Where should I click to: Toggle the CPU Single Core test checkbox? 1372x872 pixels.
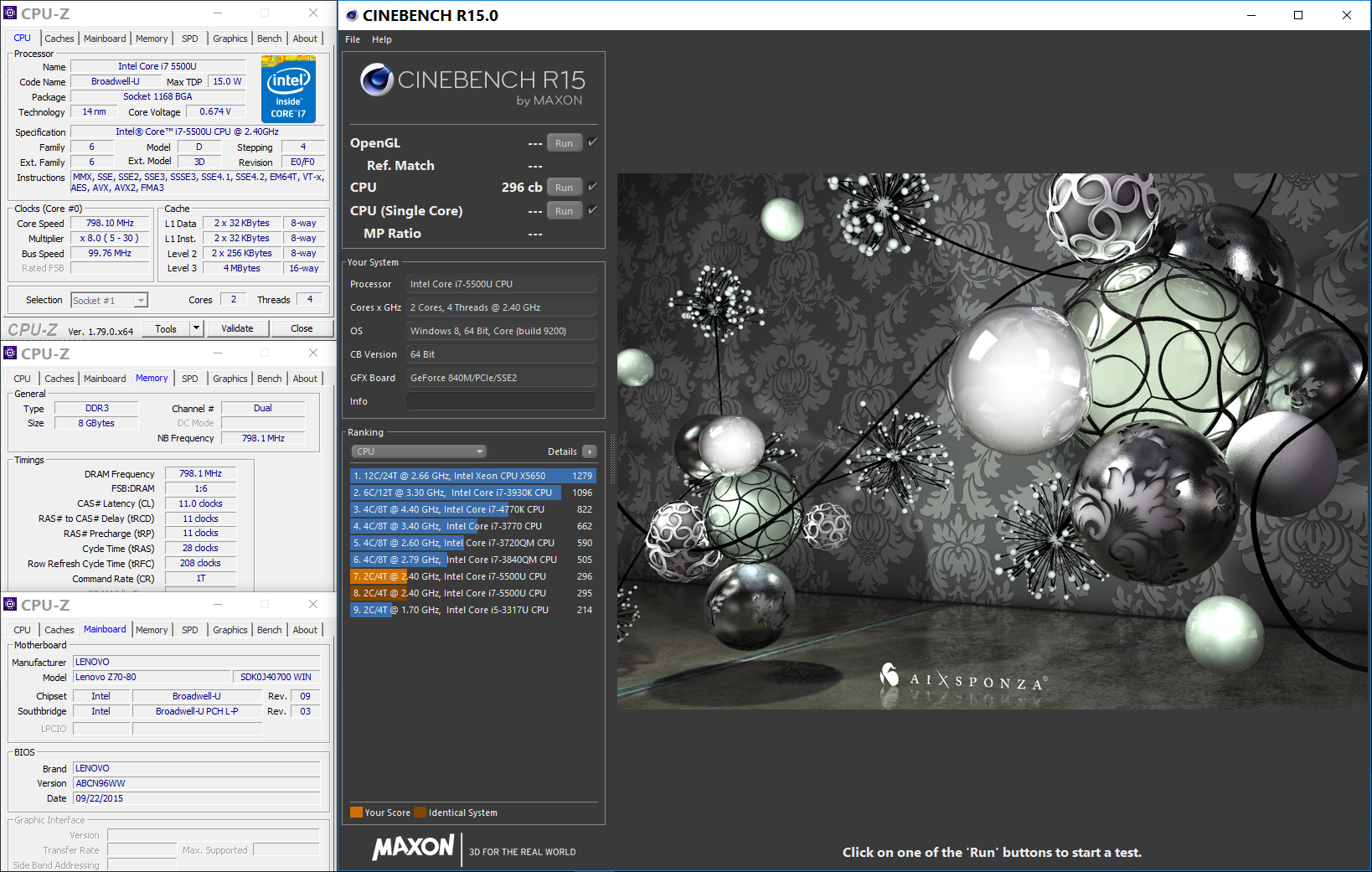pyautogui.click(x=592, y=210)
